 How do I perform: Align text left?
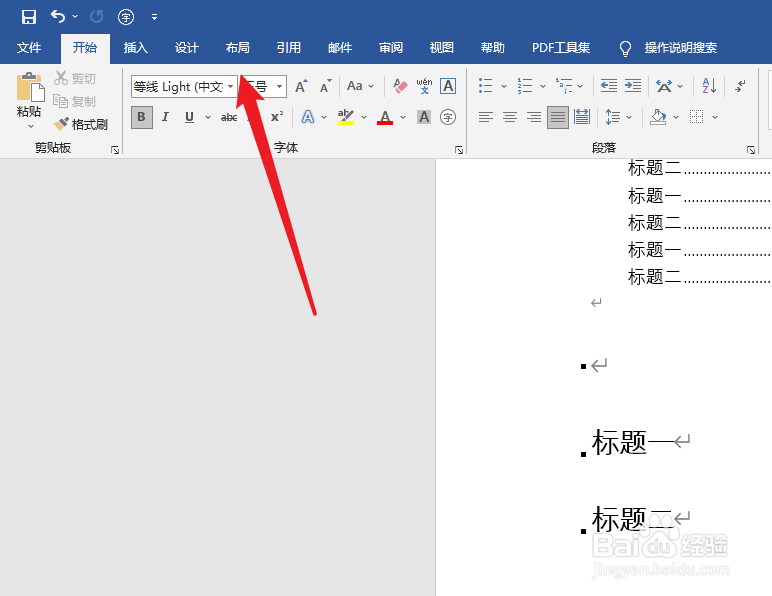point(486,117)
